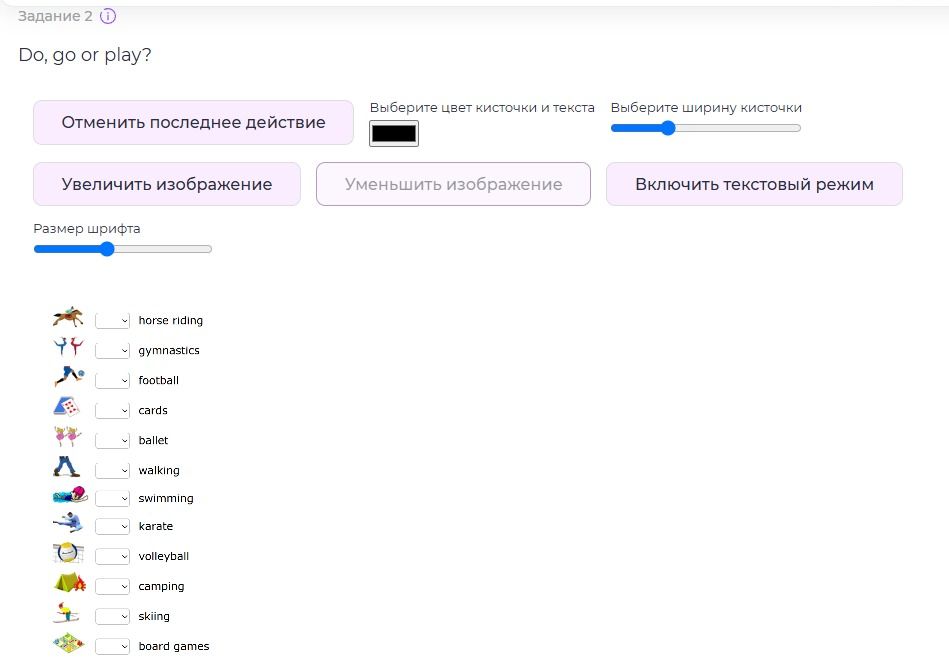Click the gymnastics picture icon
The width and height of the screenshot is (949, 664).
click(x=68, y=347)
